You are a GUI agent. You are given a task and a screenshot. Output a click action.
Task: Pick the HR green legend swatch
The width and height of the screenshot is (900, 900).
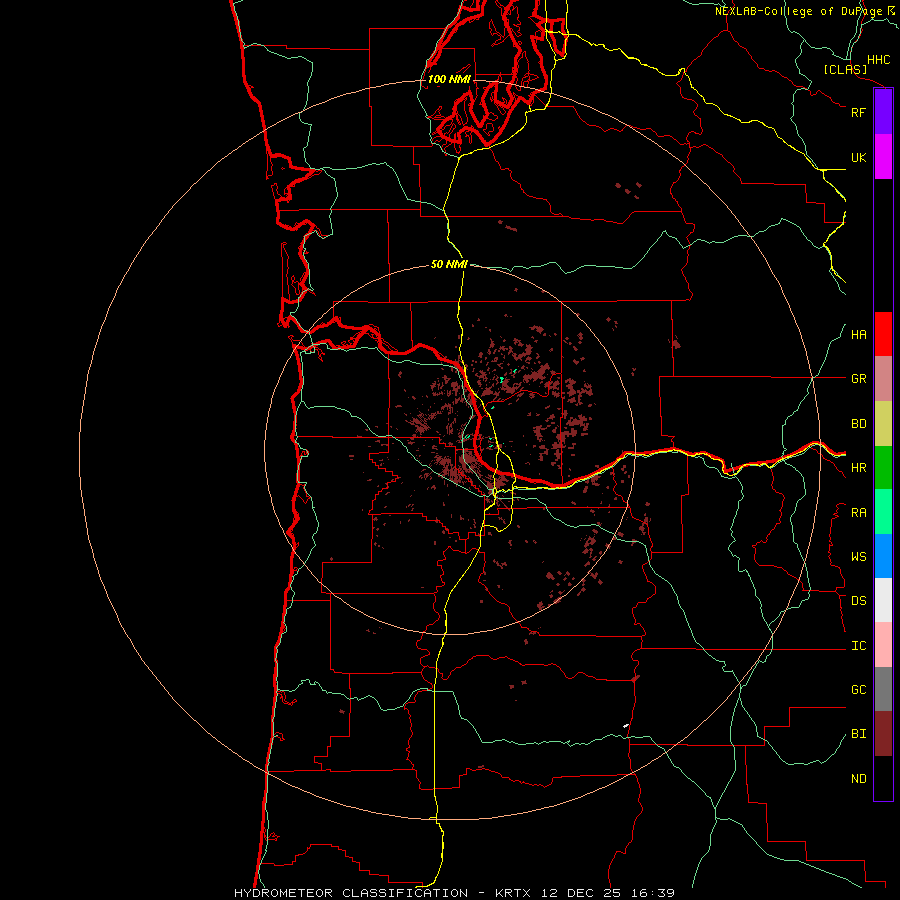[883, 468]
